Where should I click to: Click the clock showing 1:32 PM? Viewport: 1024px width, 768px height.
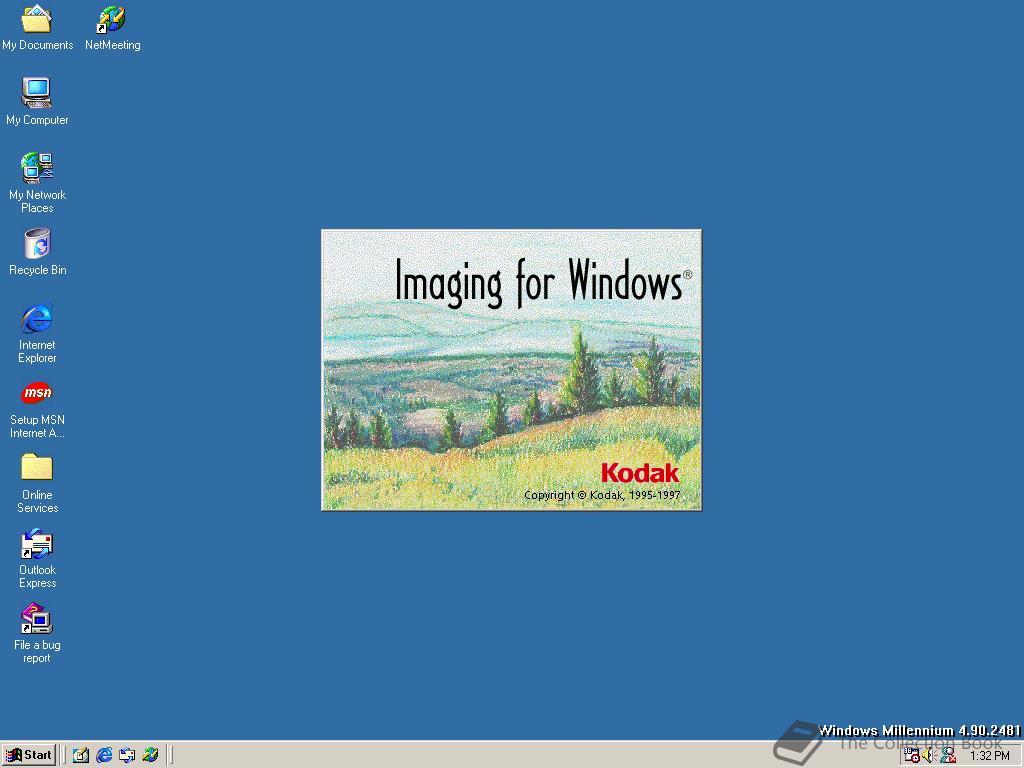point(990,755)
